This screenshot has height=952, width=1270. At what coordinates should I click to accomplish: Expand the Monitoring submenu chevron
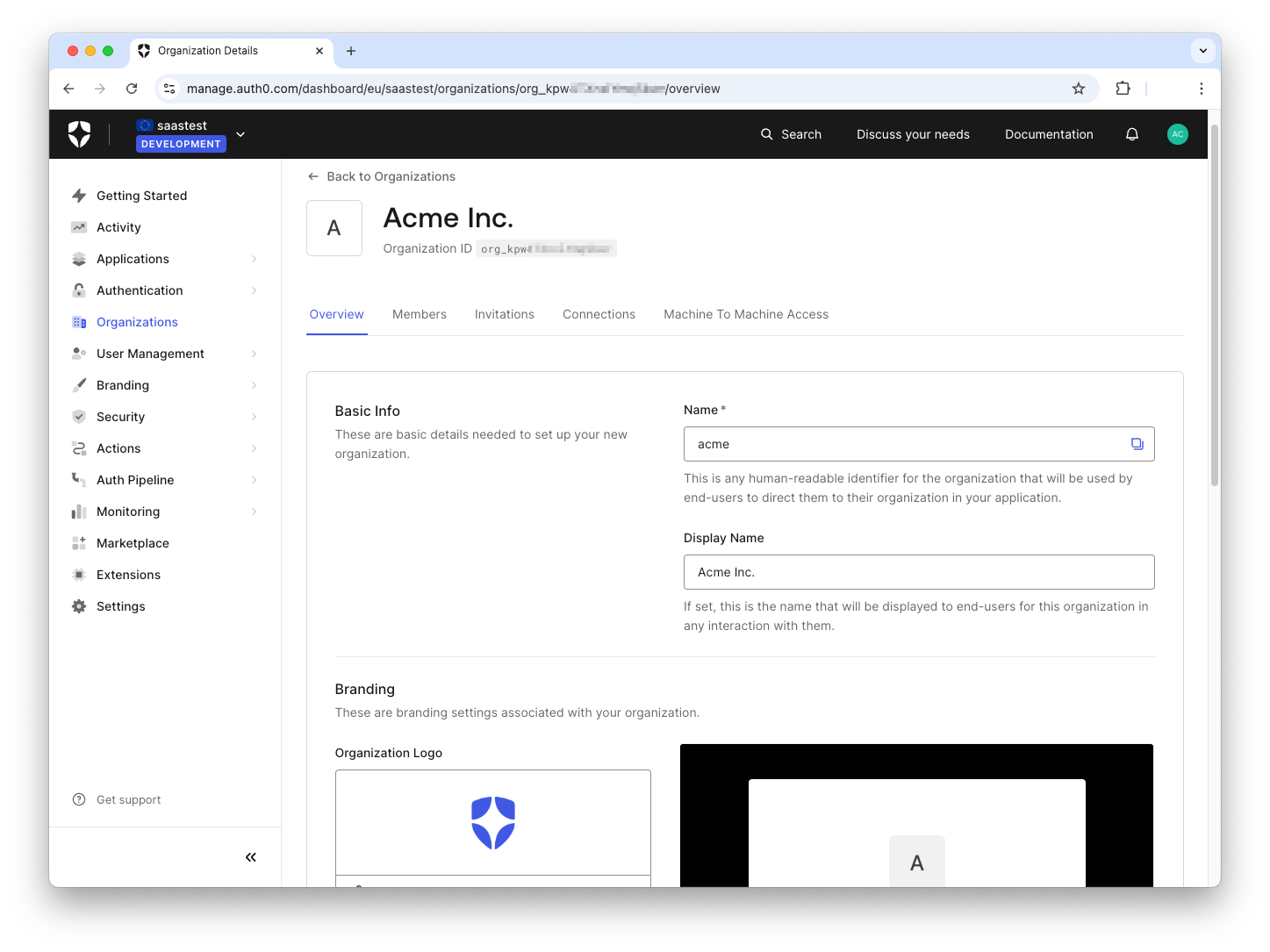tap(255, 512)
